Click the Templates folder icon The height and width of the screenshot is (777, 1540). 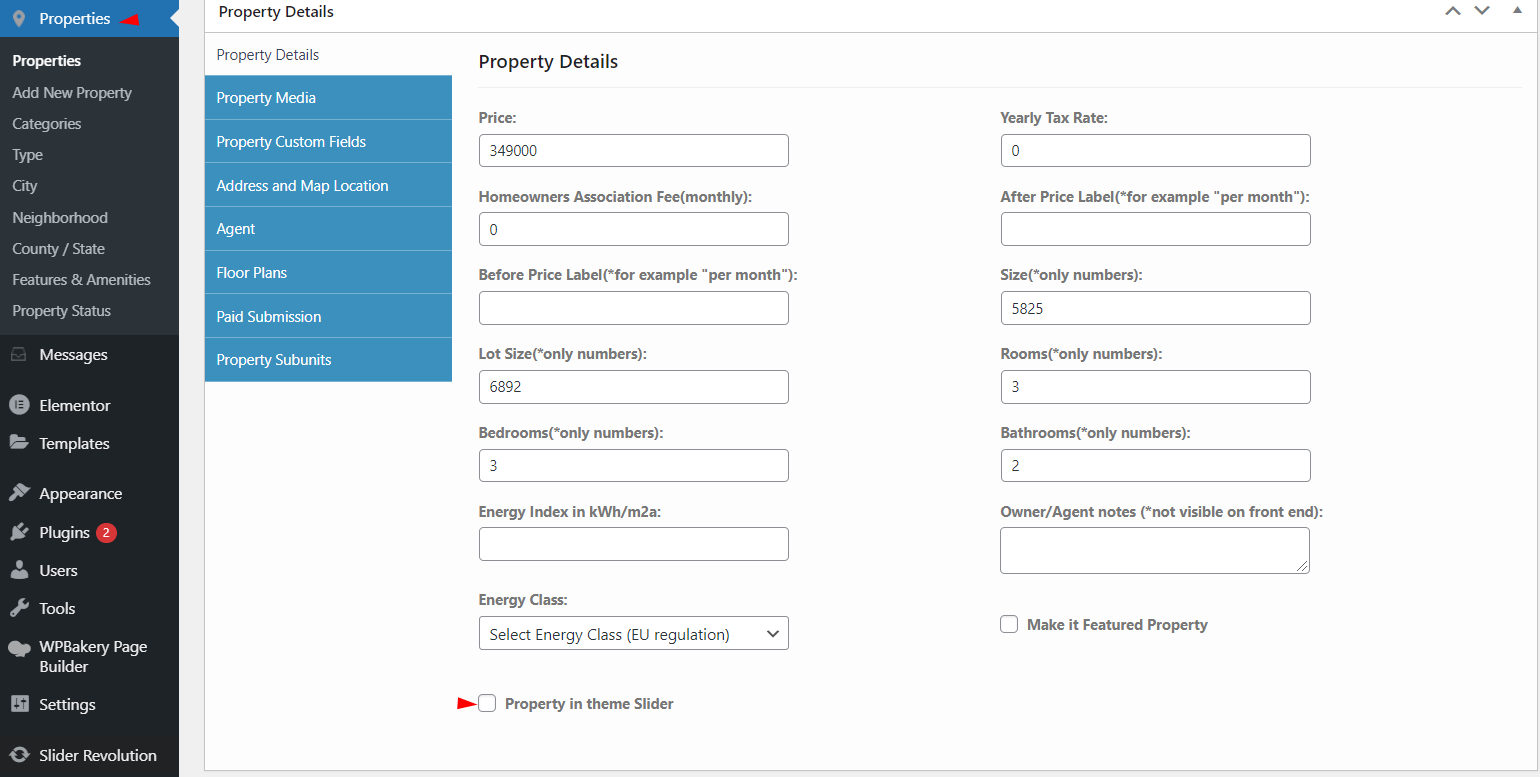(x=19, y=443)
